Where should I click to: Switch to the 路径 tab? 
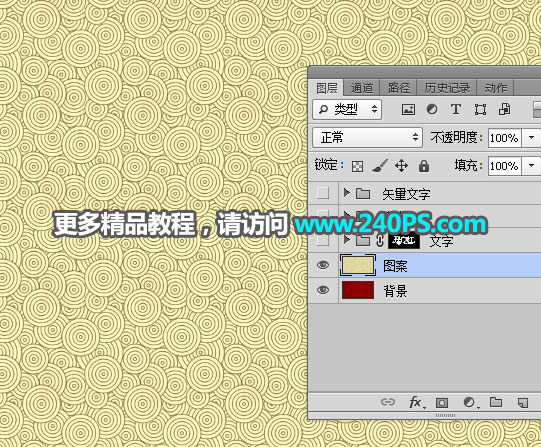tap(399, 88)
